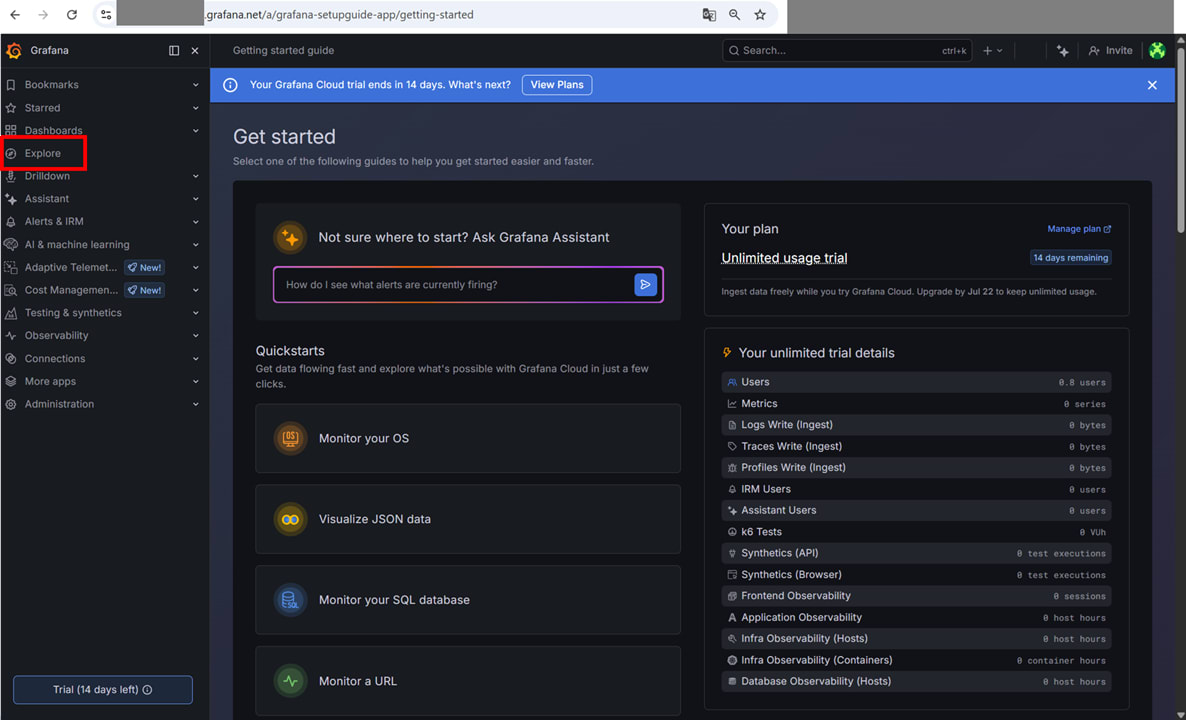This screenshot has height=720, width=1186.
Task: Click the browser address bar URL
Action: (x=339, y=14)
